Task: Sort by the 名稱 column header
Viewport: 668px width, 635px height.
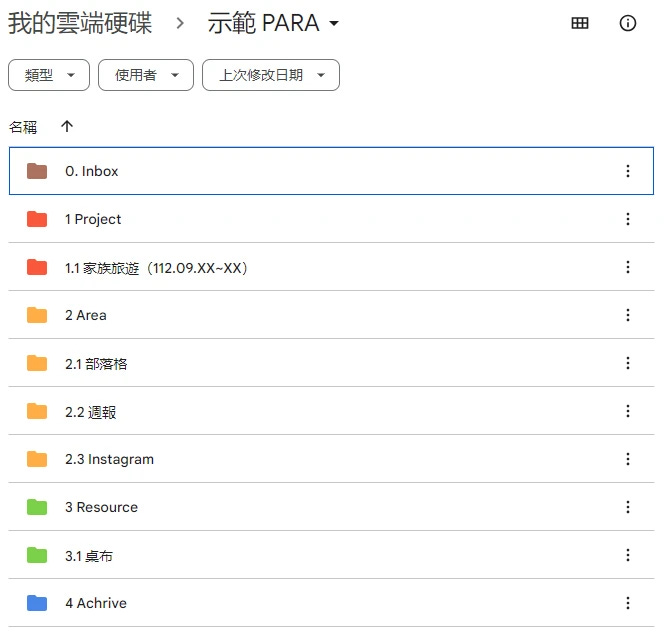Action: [23, 127]
